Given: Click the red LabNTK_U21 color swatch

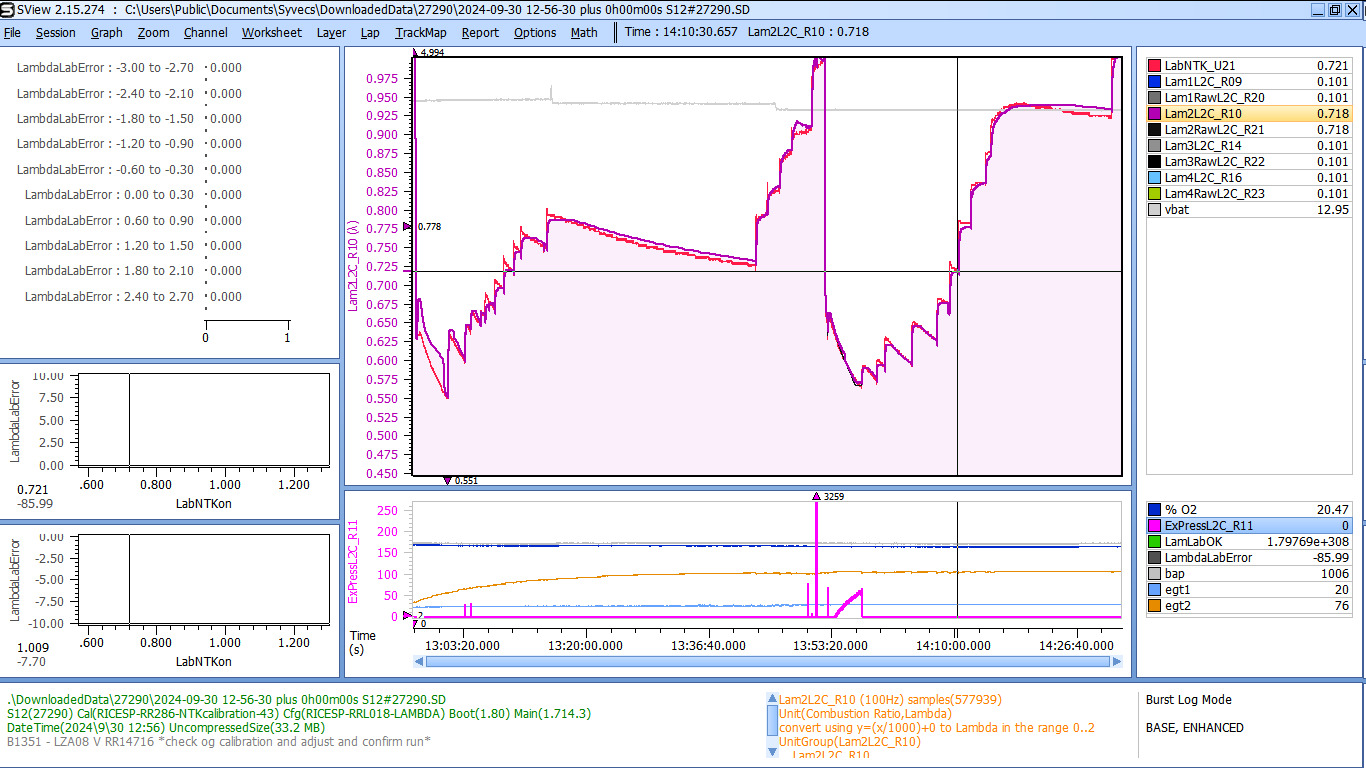Looking at the screenshot, I should (1155, 66).
